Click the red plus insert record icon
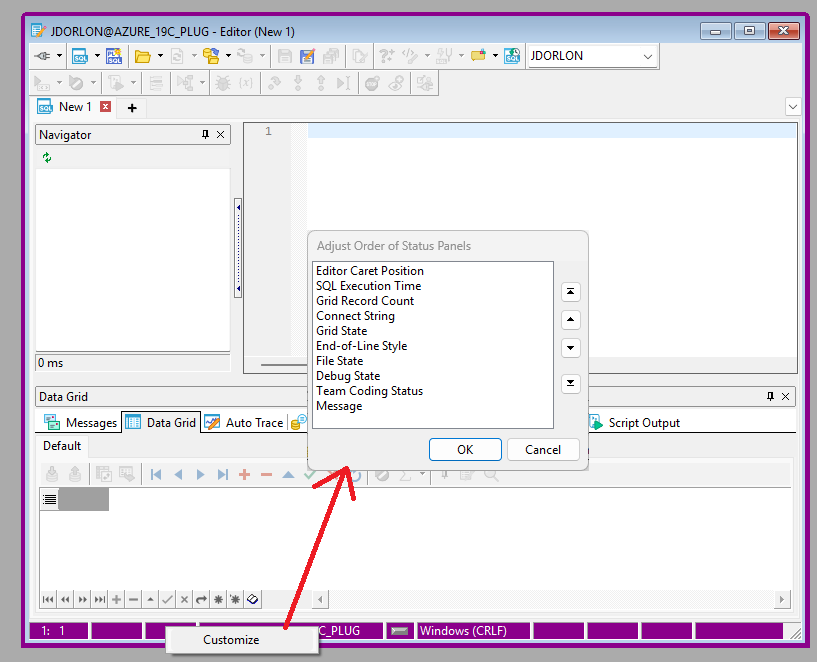Image resolution: width=817 pixels, height=662 pixels. [244, 474]
